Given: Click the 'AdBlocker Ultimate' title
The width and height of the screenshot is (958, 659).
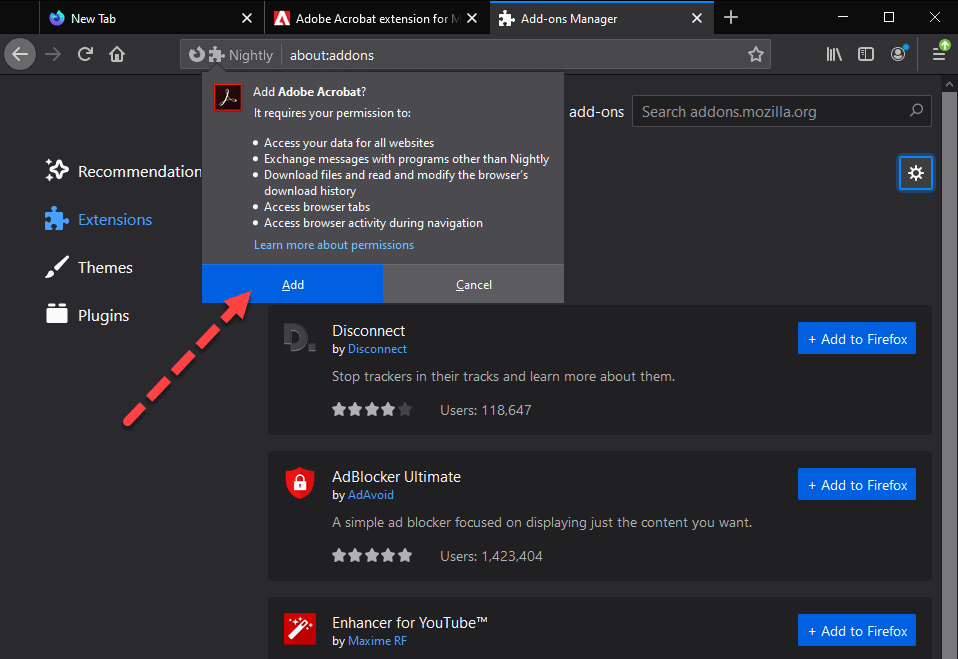Looking at the screenshot, I should coord(397,476).
